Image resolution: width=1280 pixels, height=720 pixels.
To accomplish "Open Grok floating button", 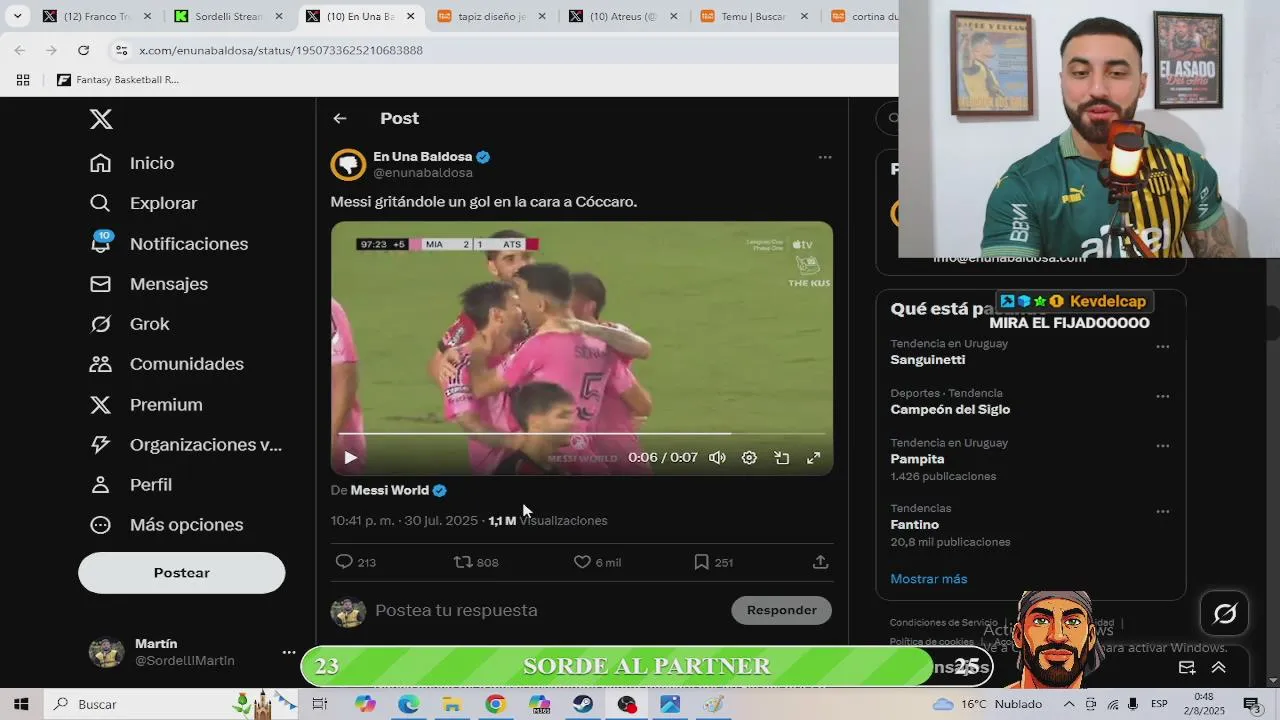I will point(1225,614).
